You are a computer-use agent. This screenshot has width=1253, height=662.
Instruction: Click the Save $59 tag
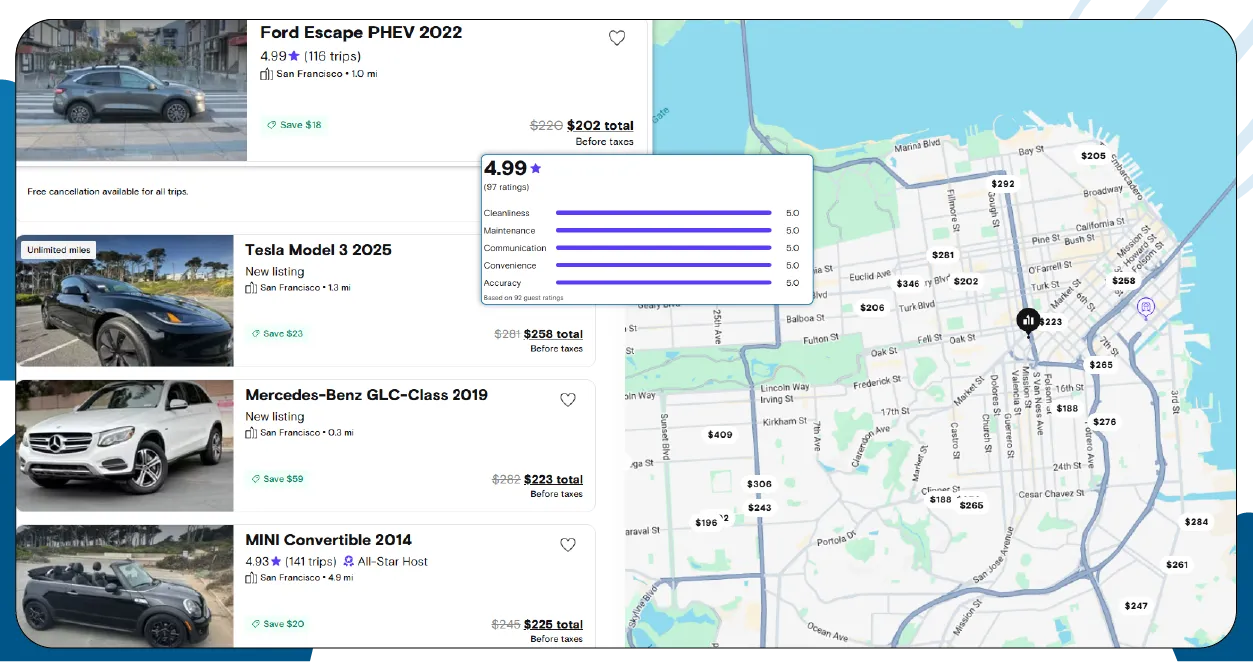278,479
